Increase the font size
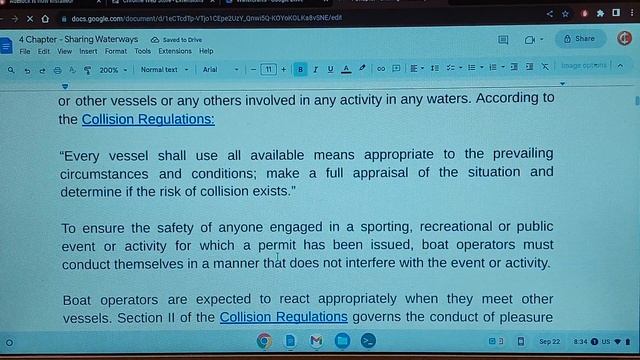The height and width of the screenshot is (360, 640). [x=284, y=69]
